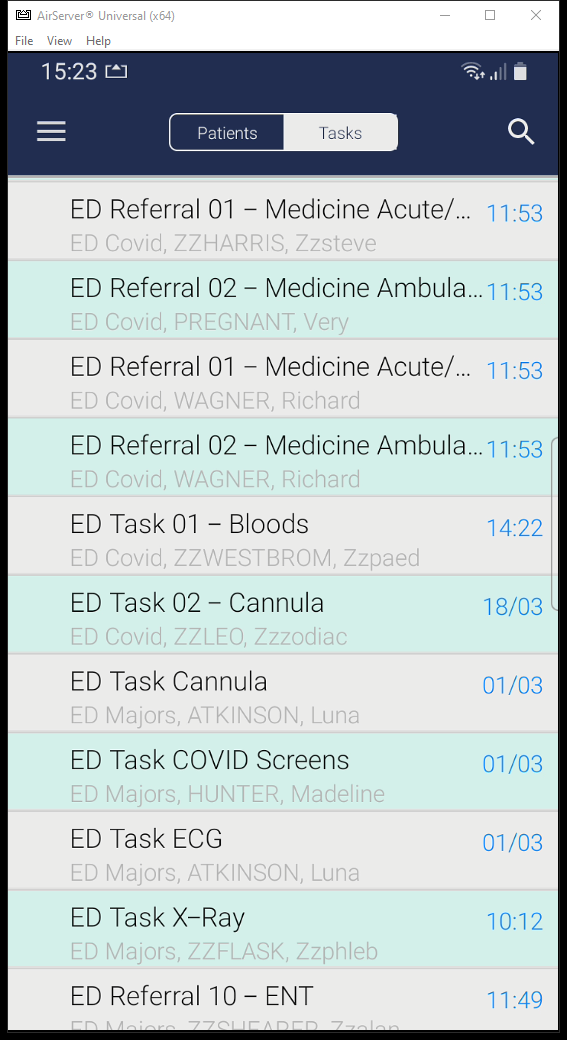
Task: Open the Help menu
Action: point(98,40)
